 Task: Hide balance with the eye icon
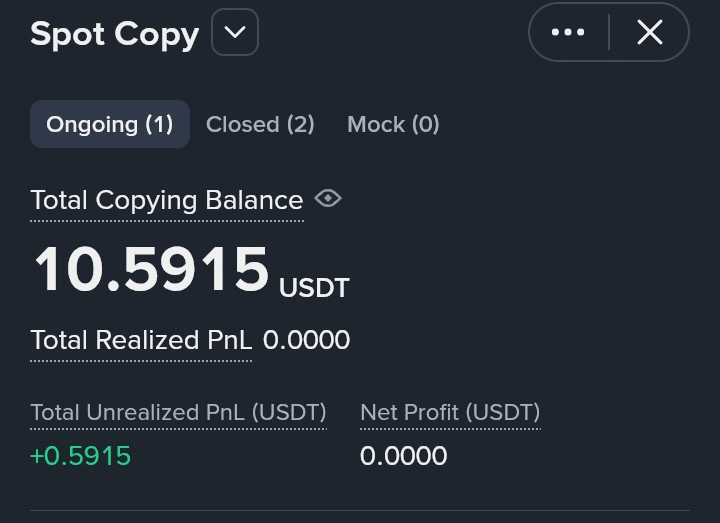click(328, 199)
